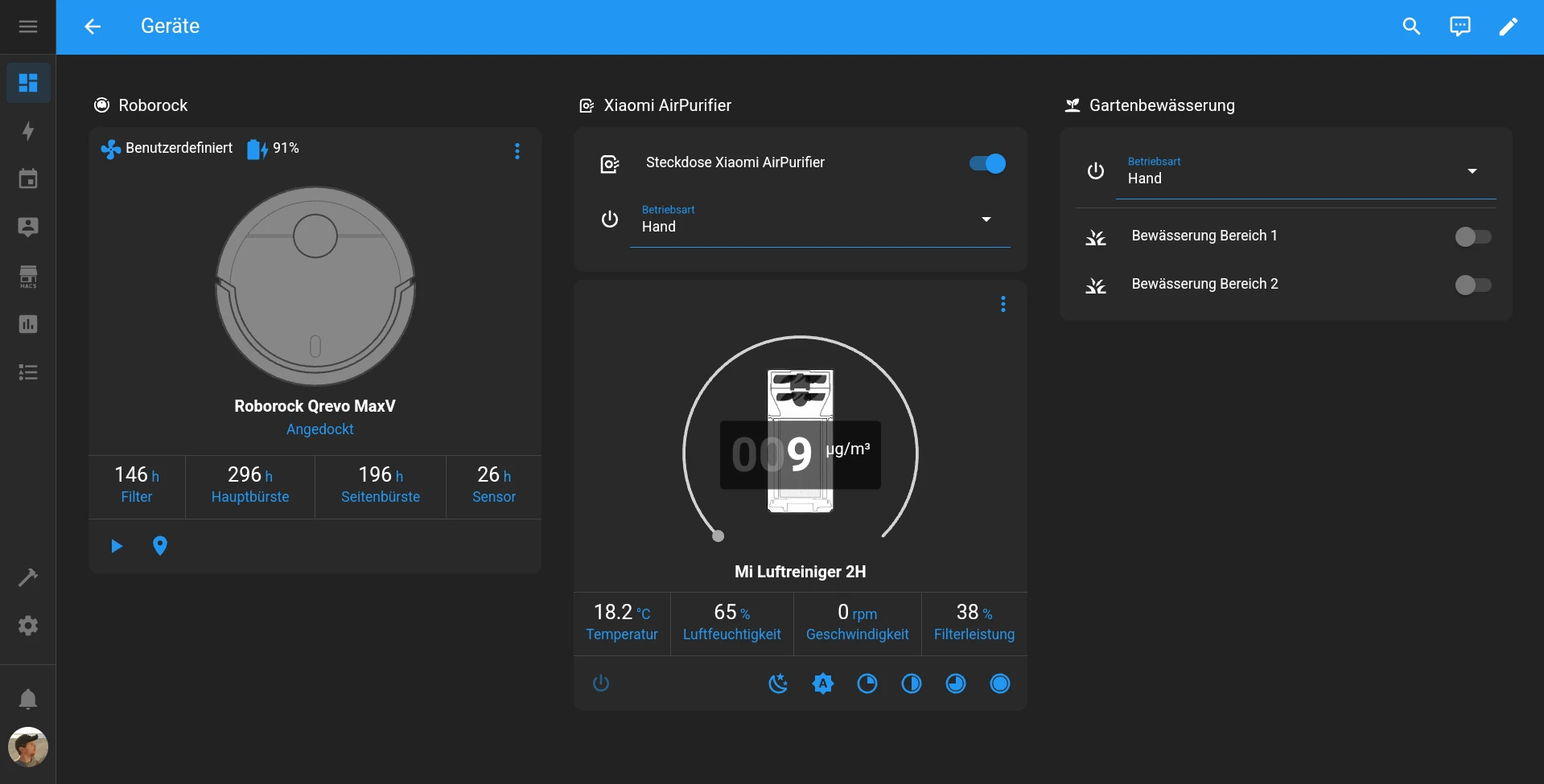Click the Gartenbewässerung Betriebsart power icon

(x=1096, y=171)
